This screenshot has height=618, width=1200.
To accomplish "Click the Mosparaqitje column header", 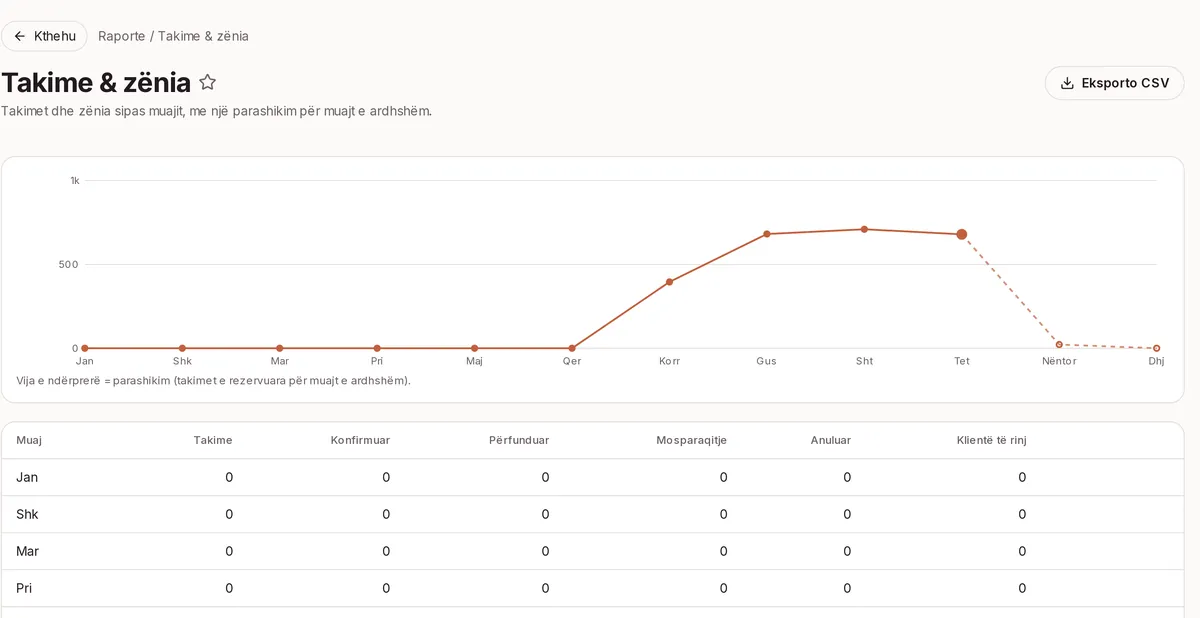I will click(692, 440).
